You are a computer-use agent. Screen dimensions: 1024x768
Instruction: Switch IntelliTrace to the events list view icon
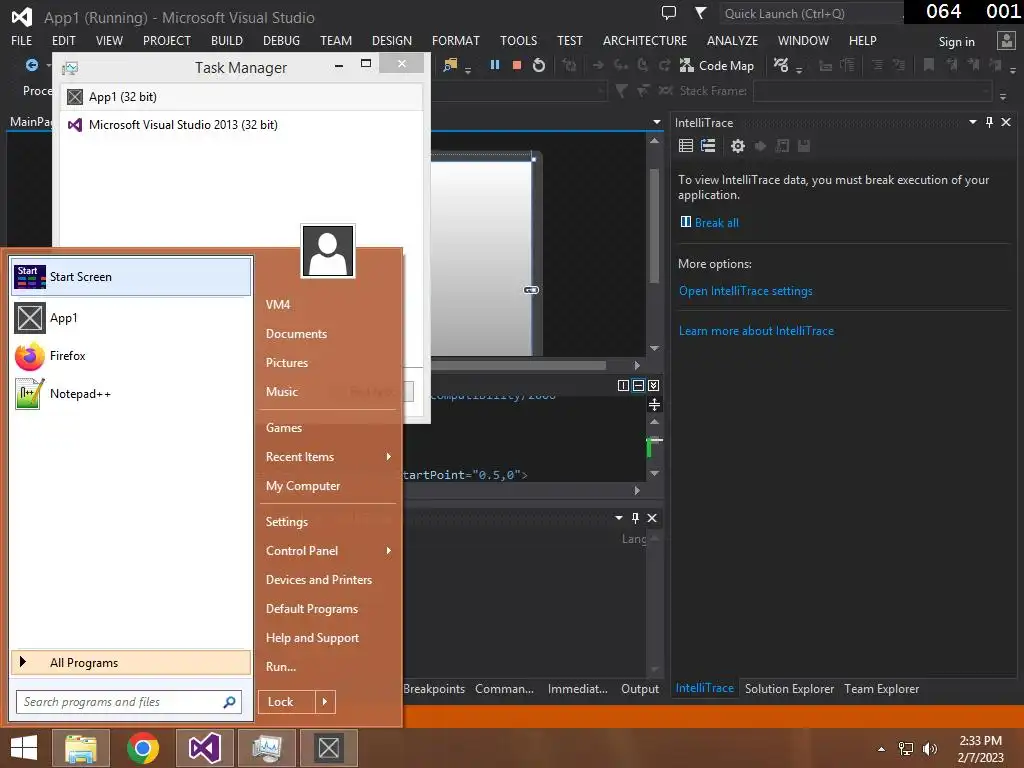[x=686, y=146]
